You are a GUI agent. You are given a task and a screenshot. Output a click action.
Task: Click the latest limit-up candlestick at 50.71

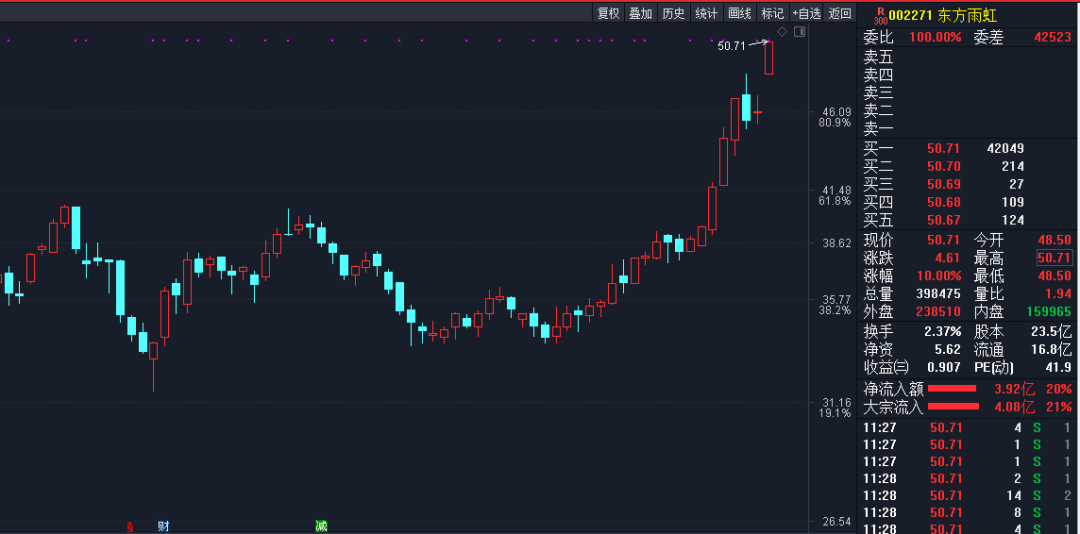(769, 58)
